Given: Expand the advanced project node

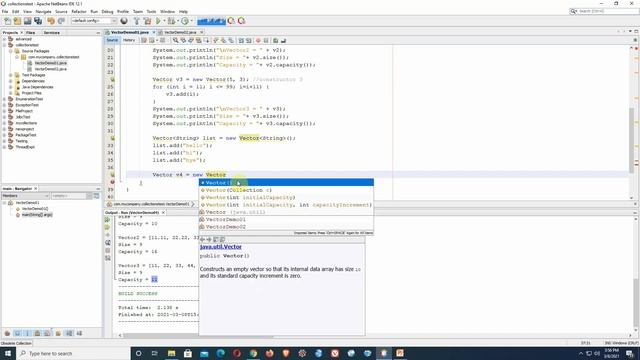Looking at the screenshot, I should (4, 39).
